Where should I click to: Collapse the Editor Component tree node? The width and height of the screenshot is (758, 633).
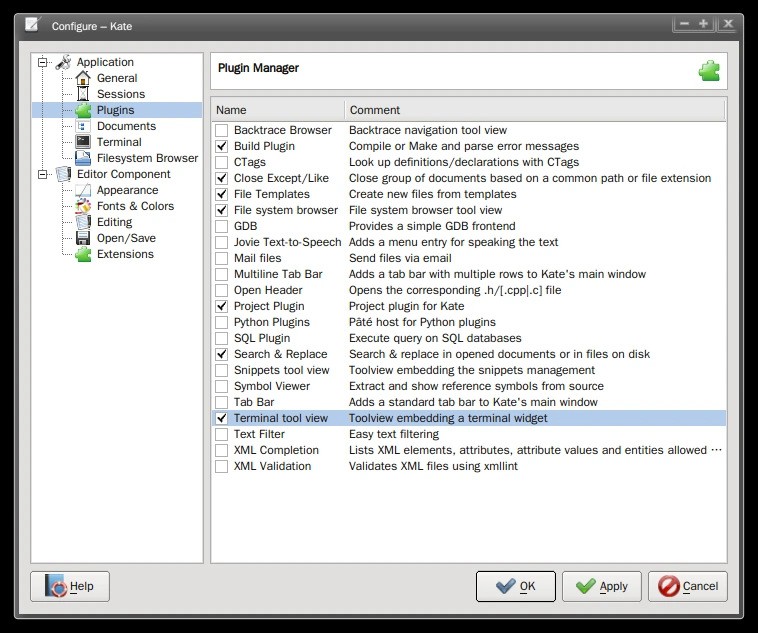42,174
